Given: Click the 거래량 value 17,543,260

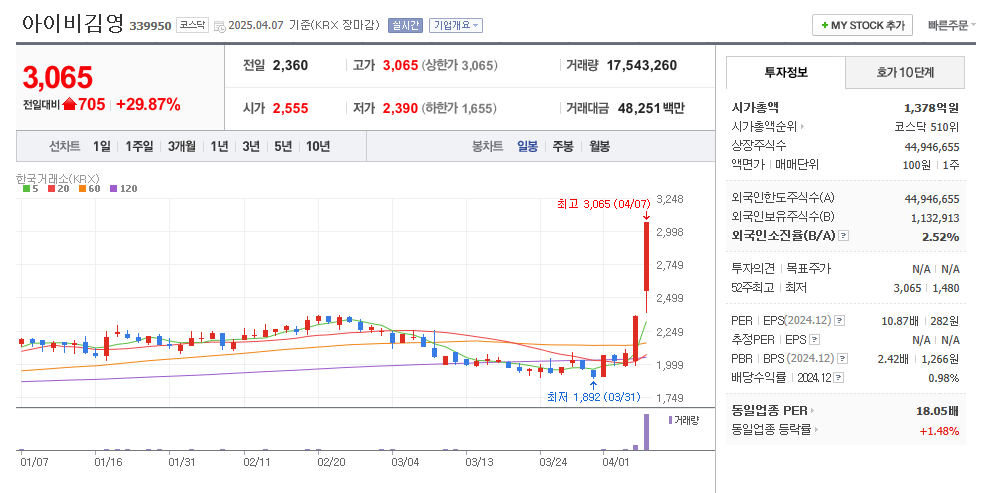Looking at the screenshot, I should (x=641, y=65).
